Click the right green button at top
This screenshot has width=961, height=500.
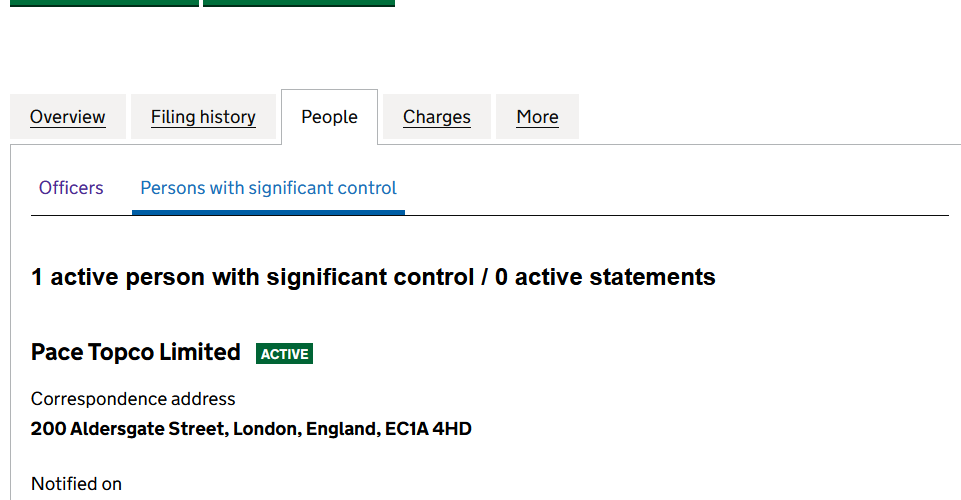pos(299,3)
